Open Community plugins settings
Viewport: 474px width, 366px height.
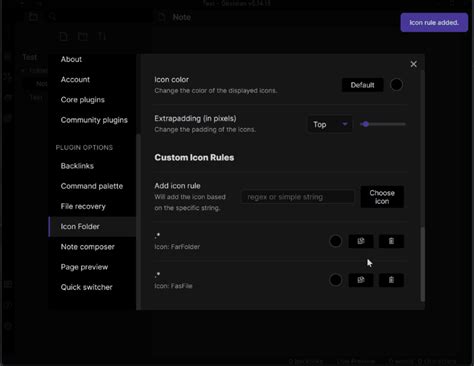point(94,120)
